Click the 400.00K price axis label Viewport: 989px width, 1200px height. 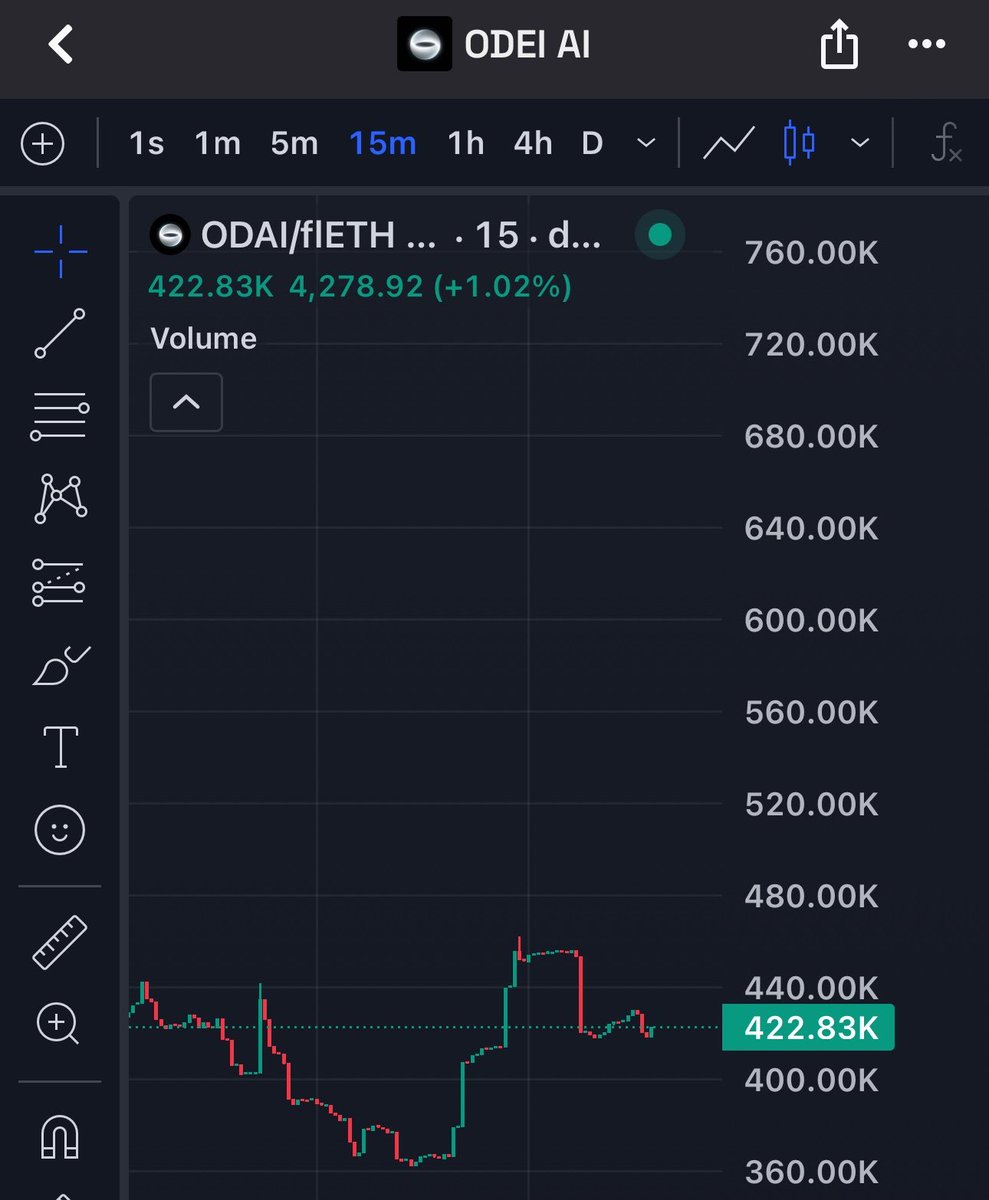812,1080
